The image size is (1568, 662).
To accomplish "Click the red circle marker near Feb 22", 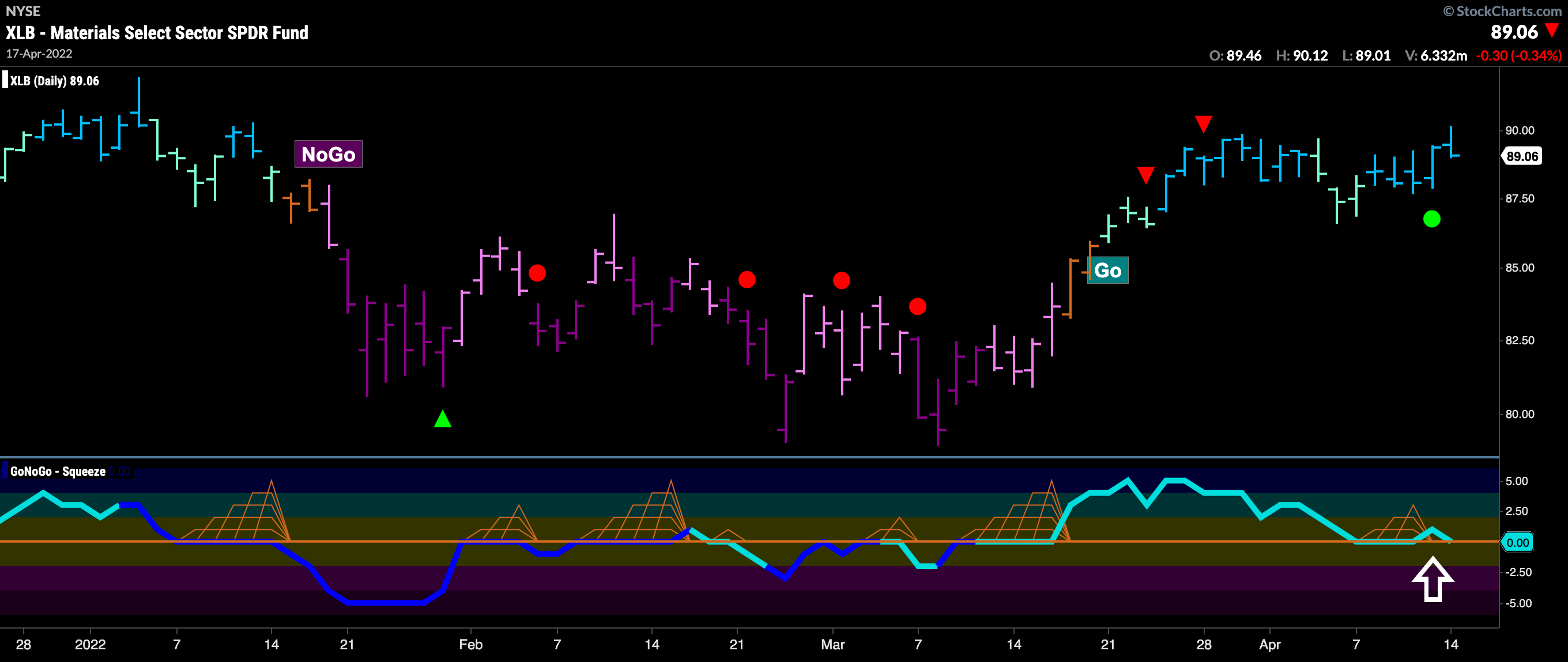I will [x=747, y=280].
